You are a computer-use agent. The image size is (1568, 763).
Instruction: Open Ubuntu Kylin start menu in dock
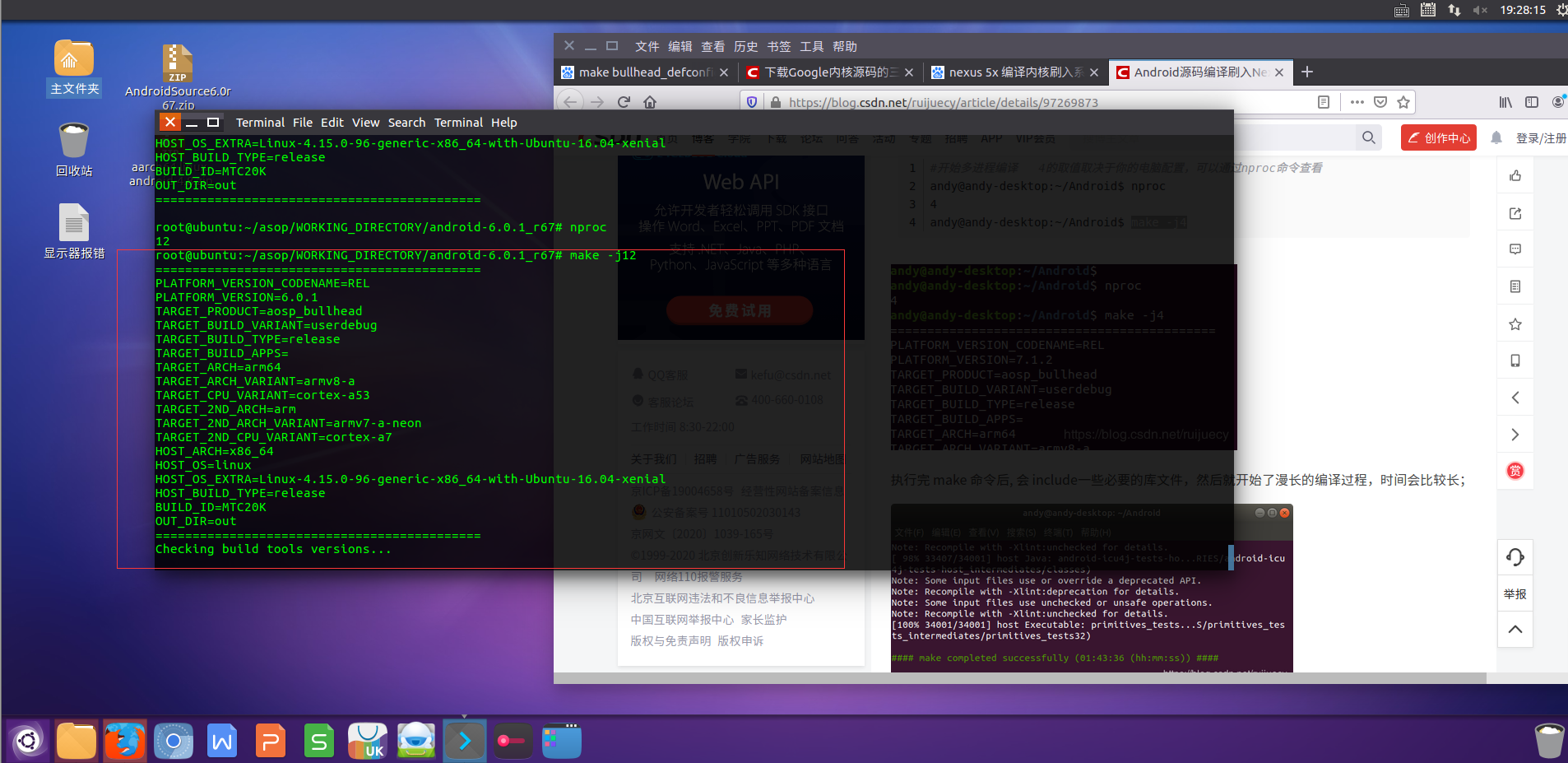point(27,741)
